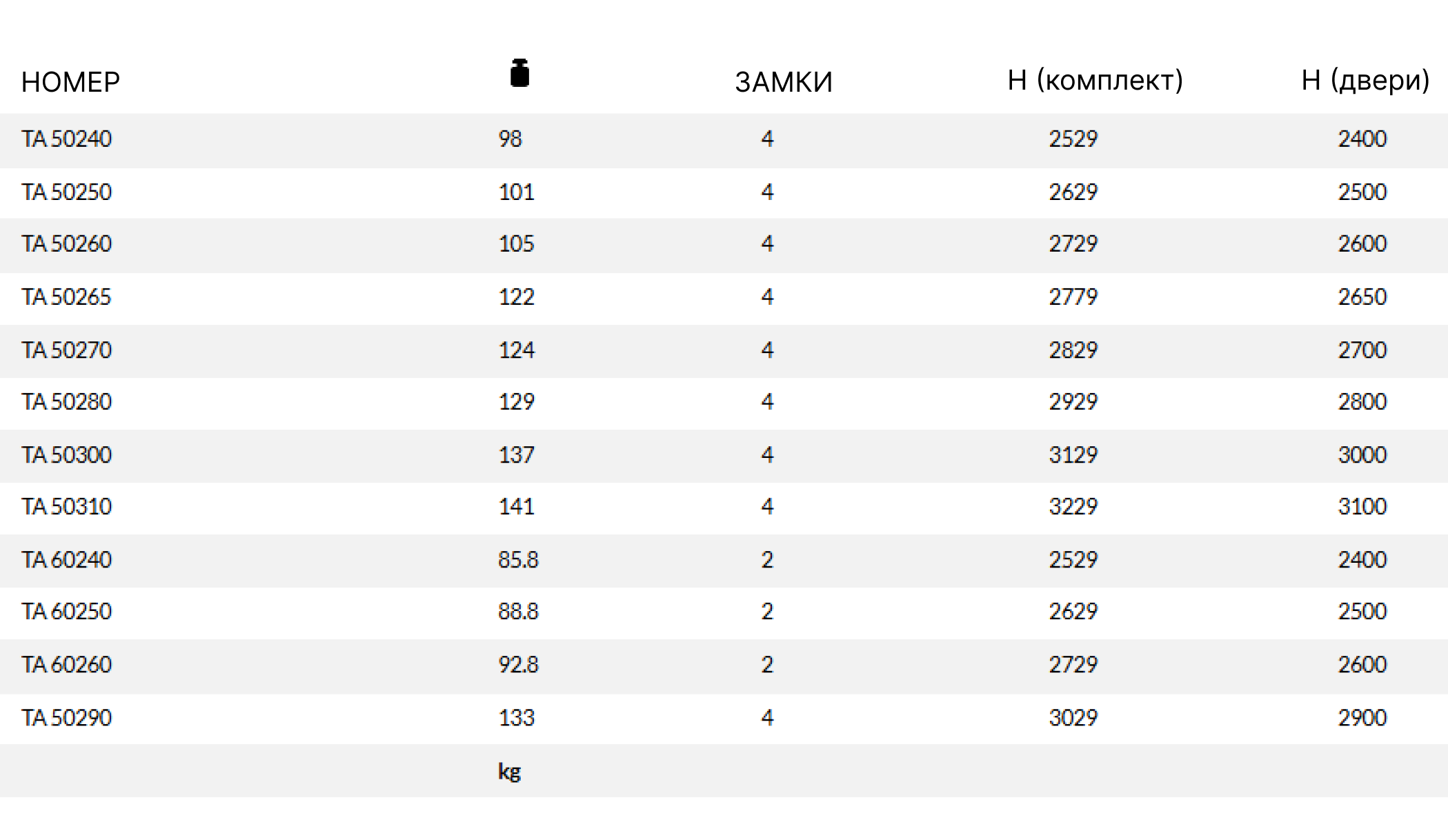Click set height value 3229
The height and width of the screenshot is (840, 1448).
[x=1073, y=506]
